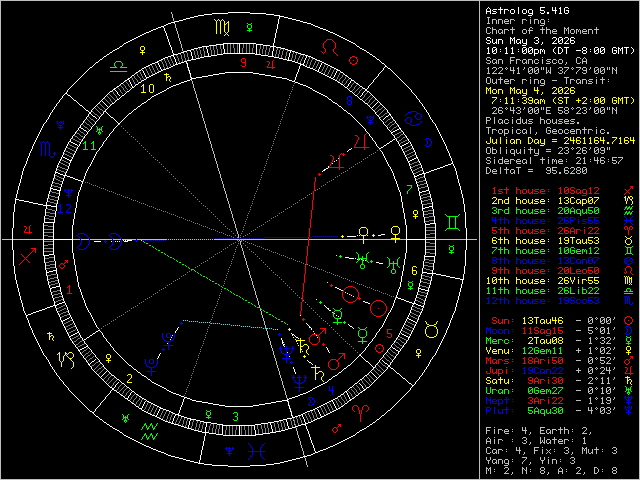
Task: Click the Sagittarius glyph in the 1st house sidebar row
Action: [x=629, y=191]
